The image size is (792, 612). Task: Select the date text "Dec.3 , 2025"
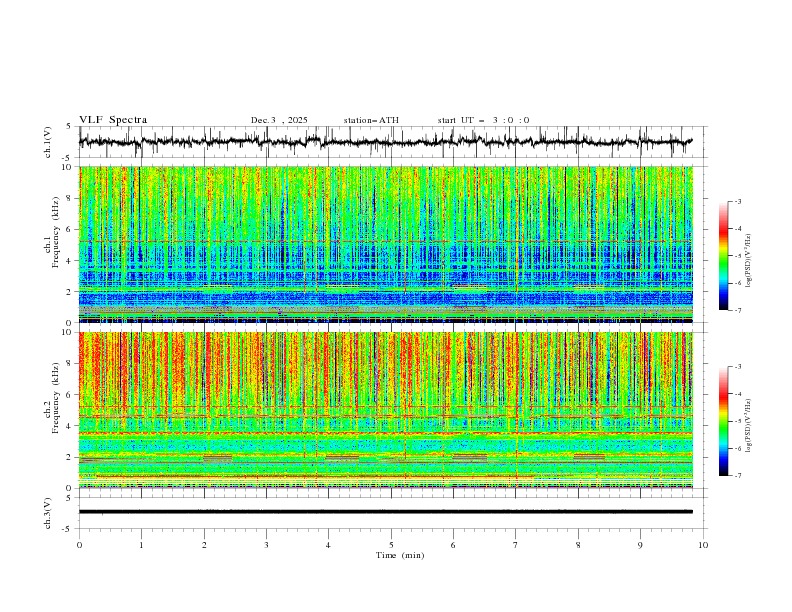pos(279,120)
